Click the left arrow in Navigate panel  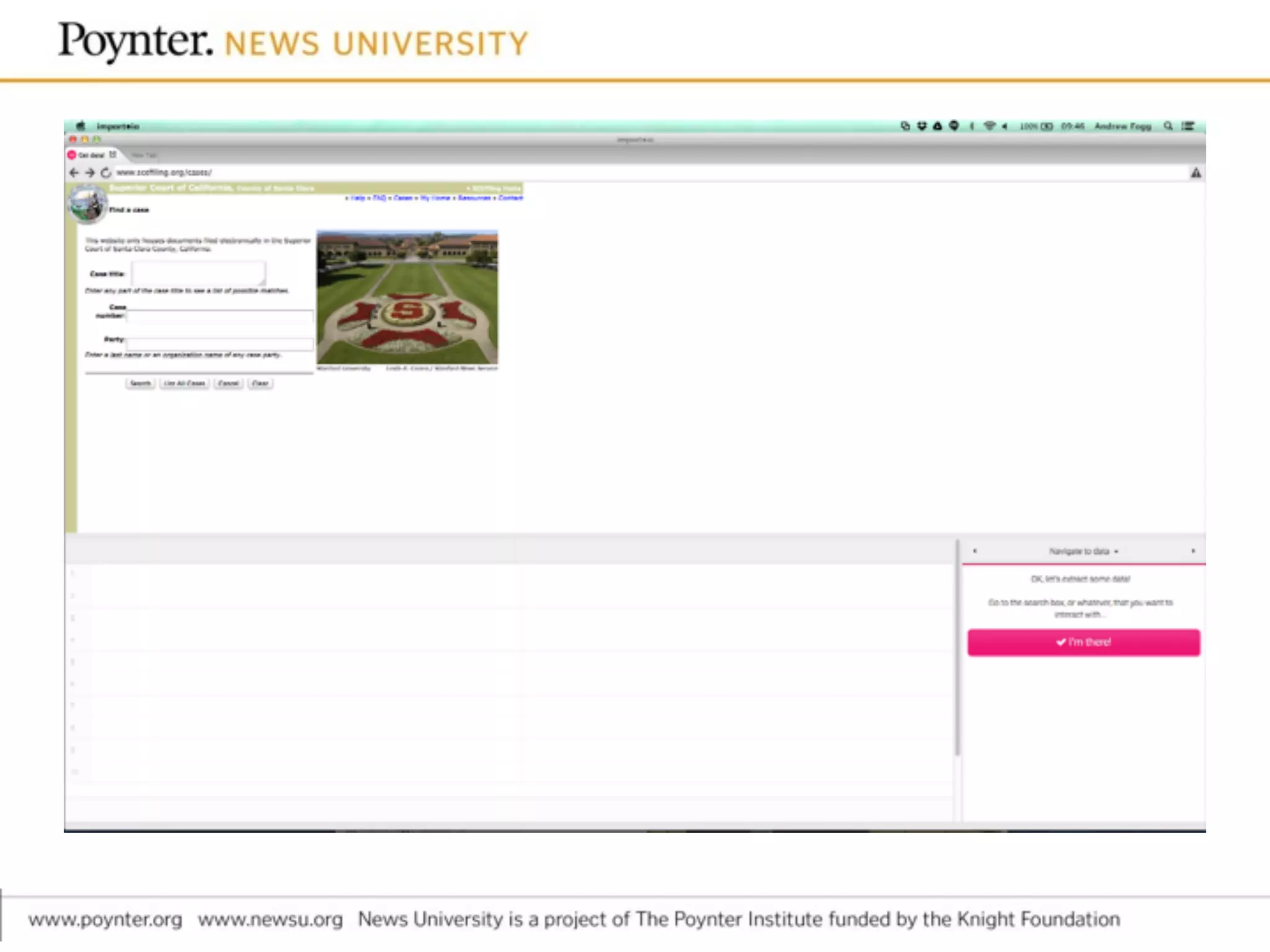975,551
